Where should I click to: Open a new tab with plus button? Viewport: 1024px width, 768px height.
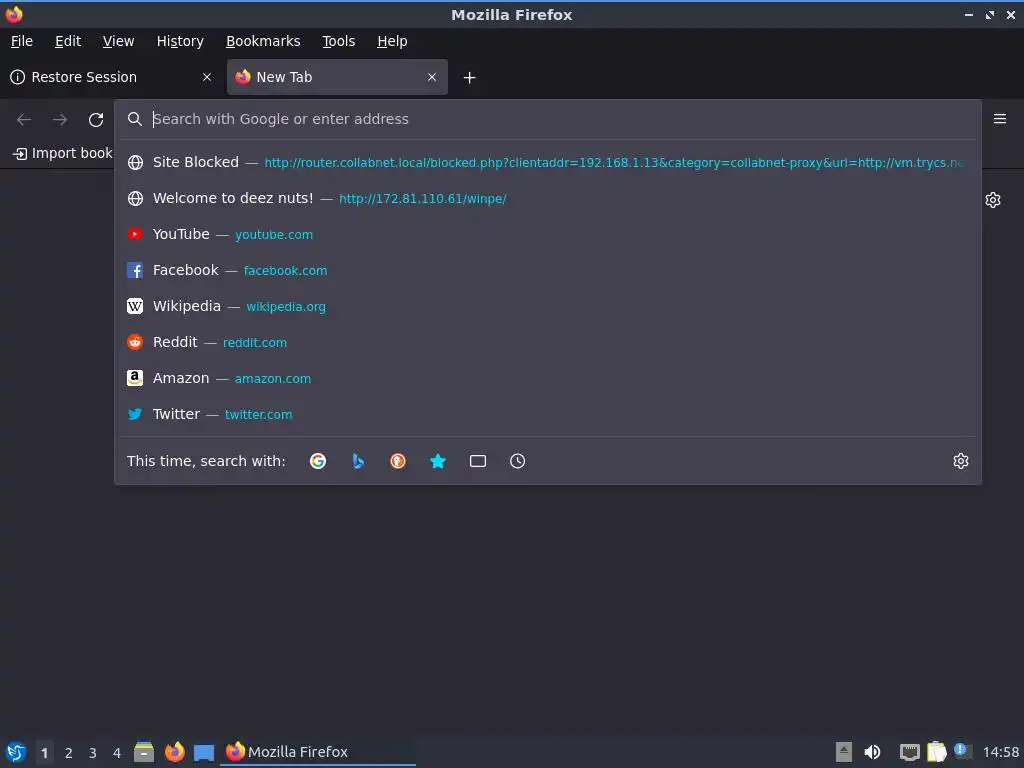[x=469, y=78]
